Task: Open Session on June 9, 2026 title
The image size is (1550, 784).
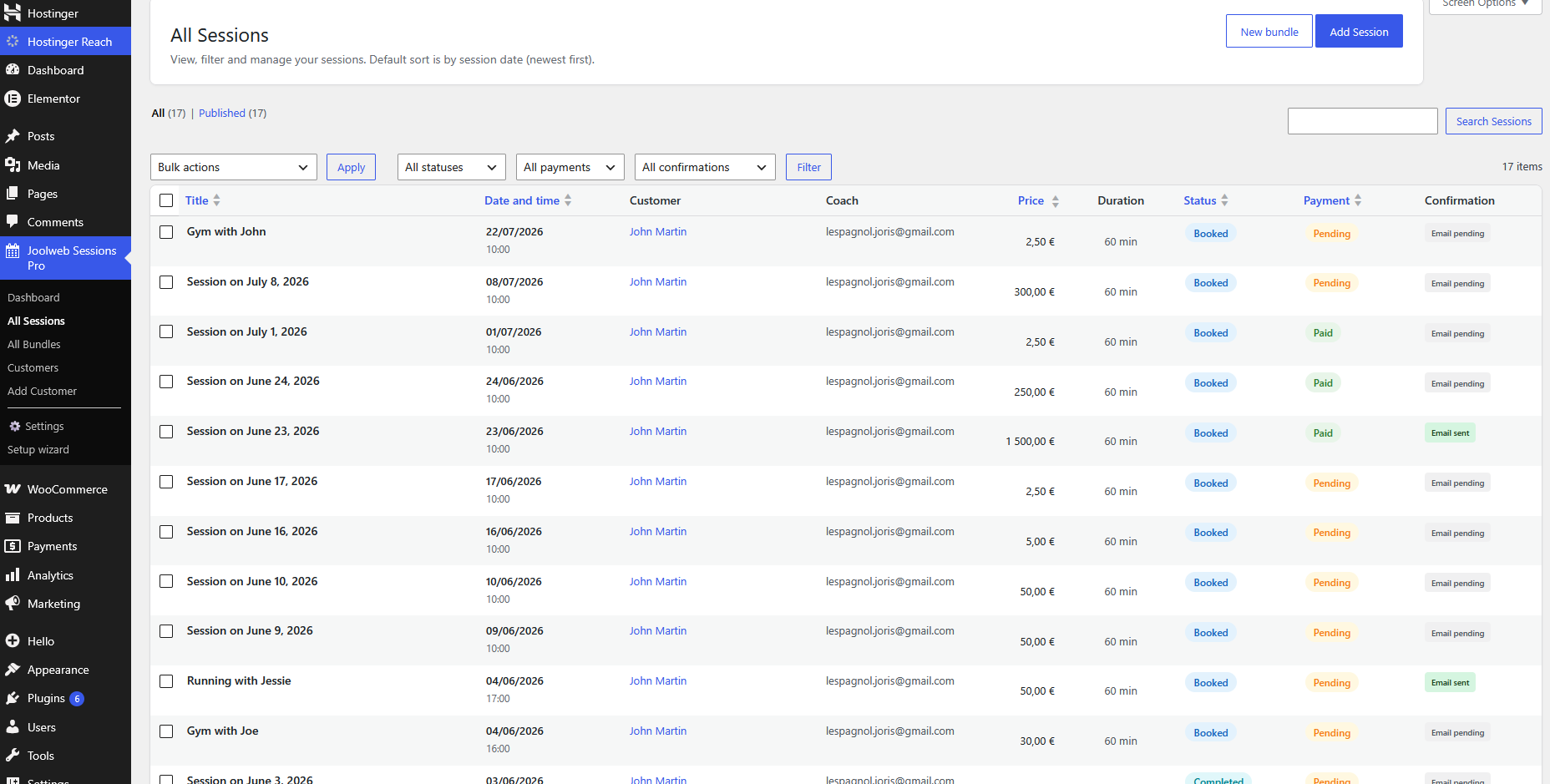Action: tap(250, 630)
